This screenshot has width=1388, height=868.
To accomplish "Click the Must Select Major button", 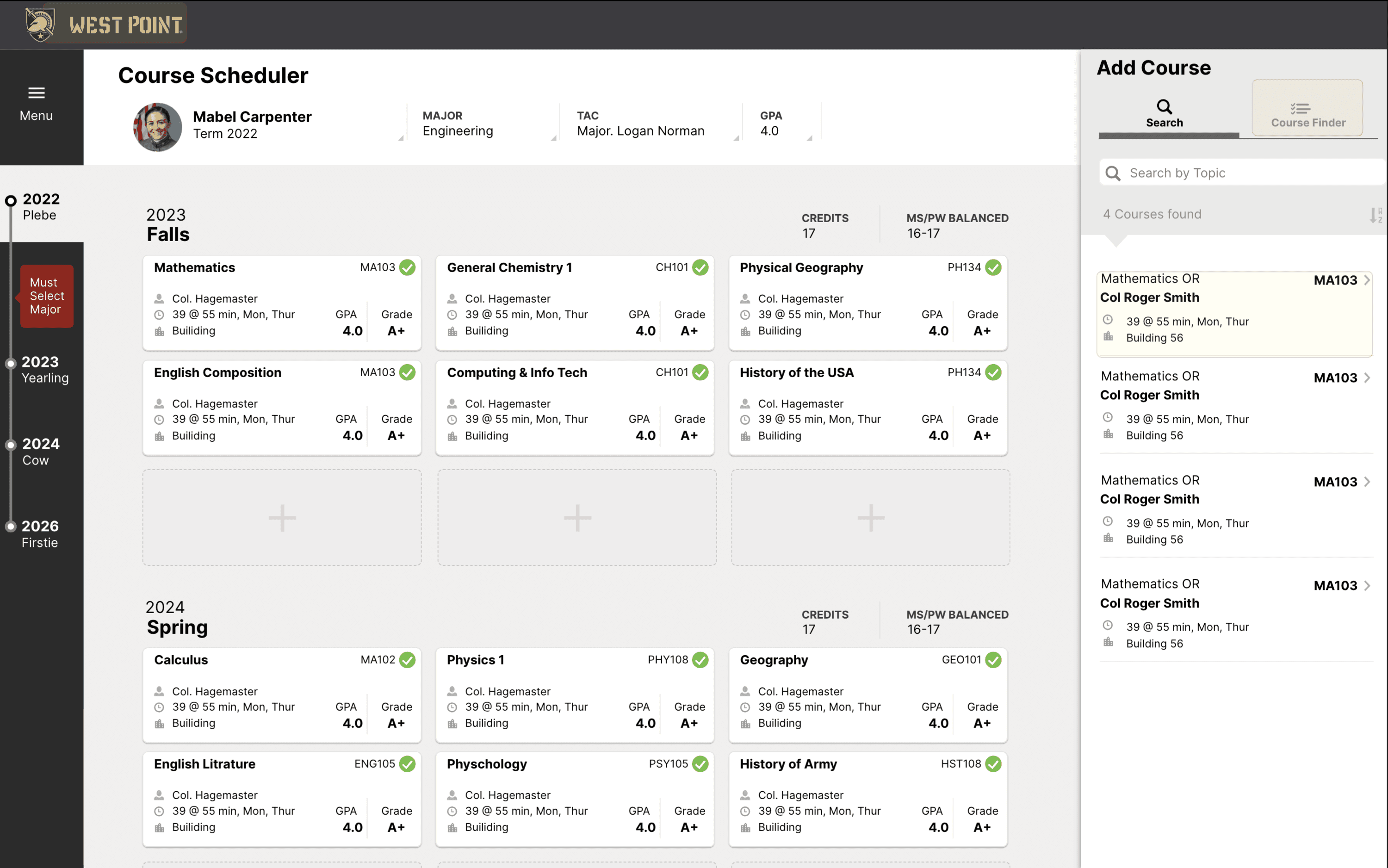I will (x=46, y=296).
